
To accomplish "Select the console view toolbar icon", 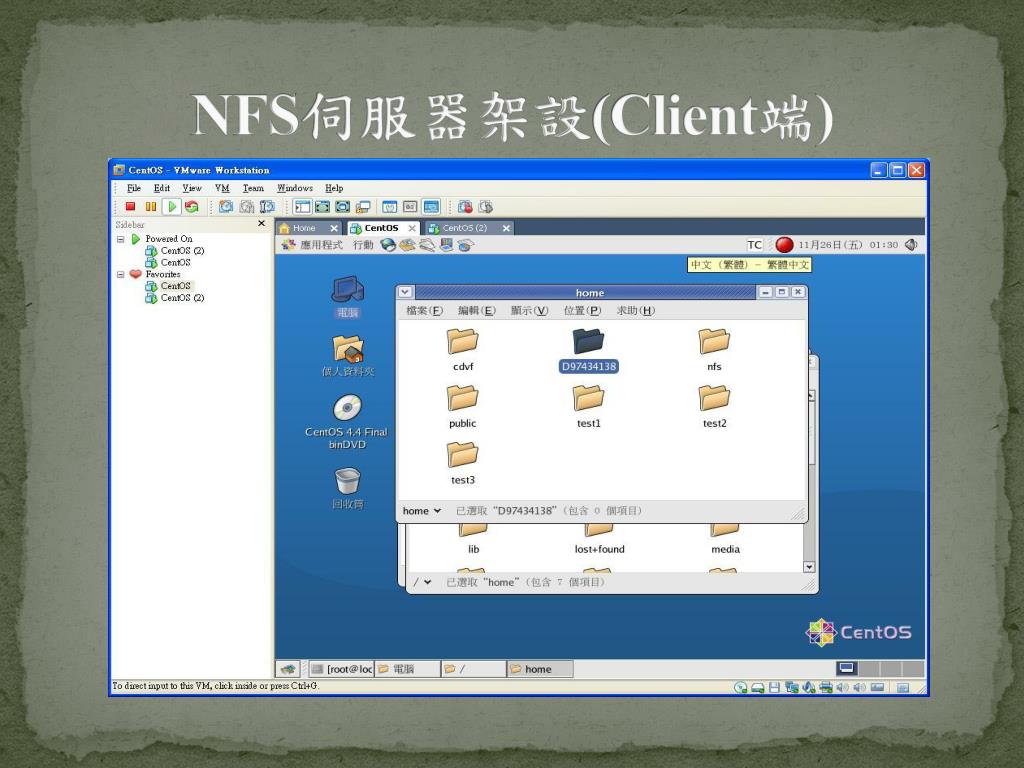I will coord(431,206).
